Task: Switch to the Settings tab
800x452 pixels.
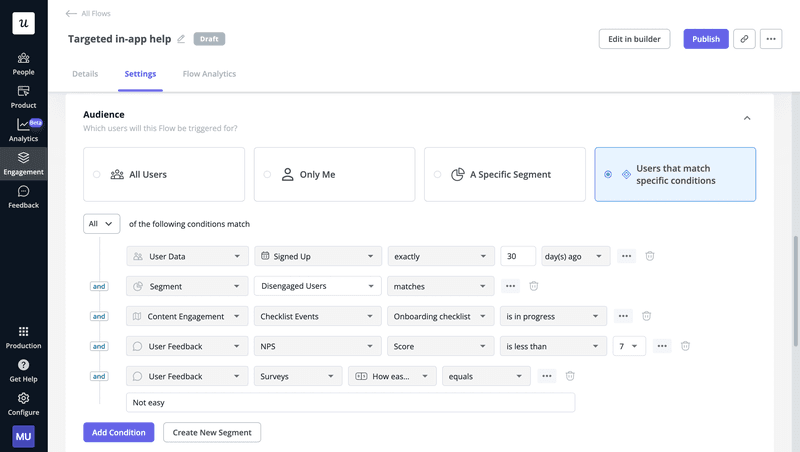Action: (140, 74)
